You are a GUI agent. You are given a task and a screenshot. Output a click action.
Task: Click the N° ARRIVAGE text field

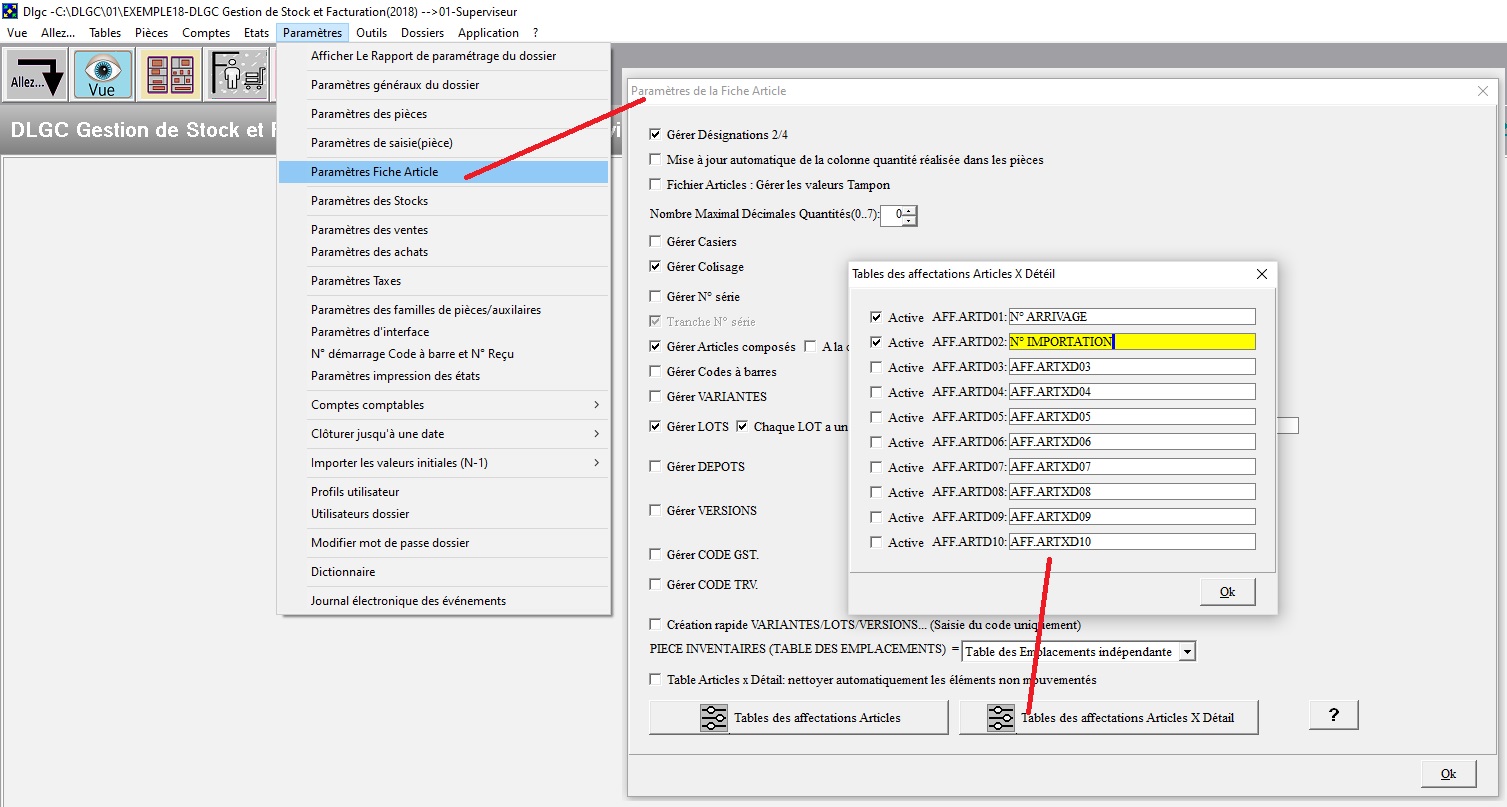pyautogui.click(x=1132, y=317)
